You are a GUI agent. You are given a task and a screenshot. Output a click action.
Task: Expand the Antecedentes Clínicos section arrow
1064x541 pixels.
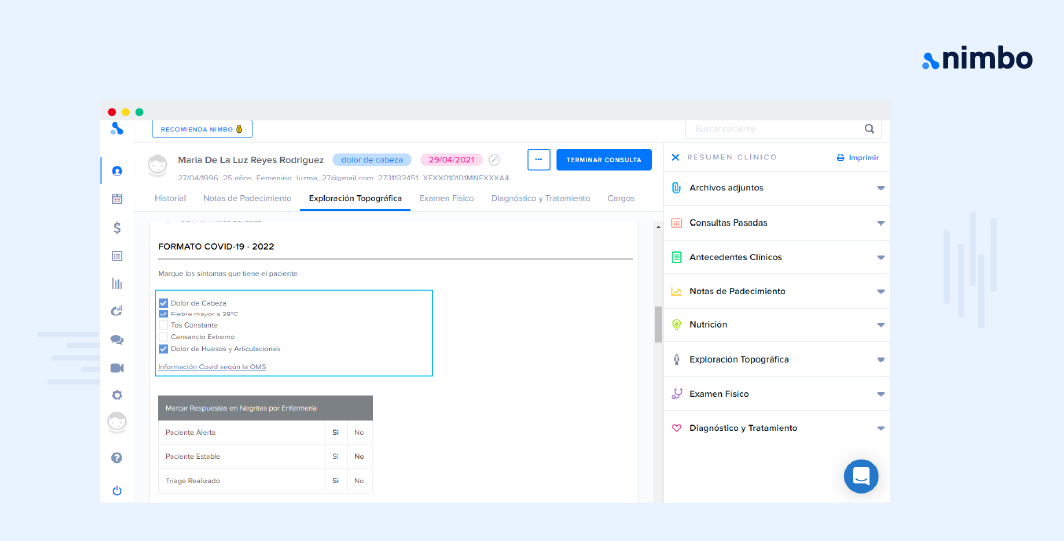[881, 257]
